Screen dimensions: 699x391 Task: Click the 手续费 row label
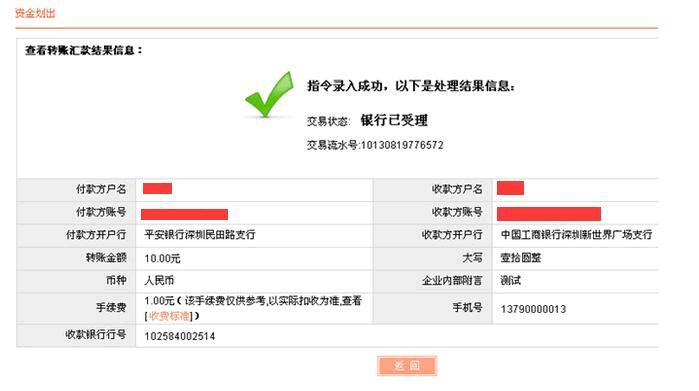pyautogui.click(x=111, y=307)
